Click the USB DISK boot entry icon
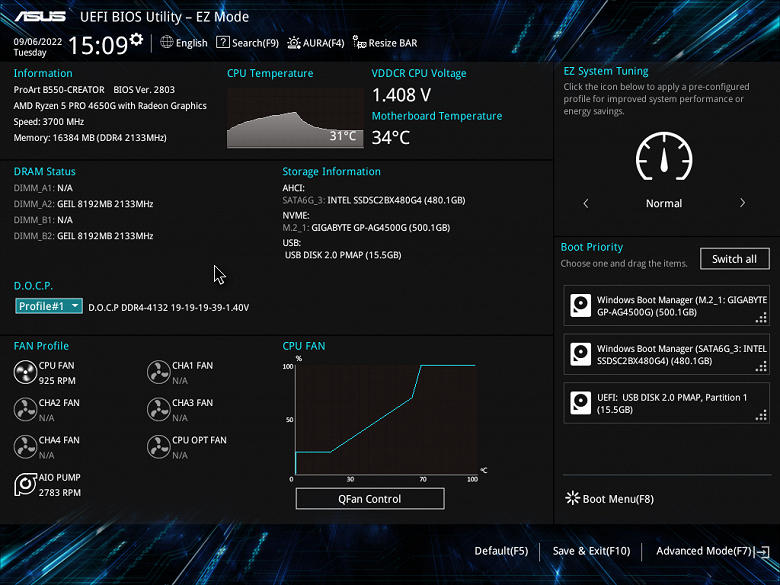The image size is (780, 585). (x=581, y=403)
